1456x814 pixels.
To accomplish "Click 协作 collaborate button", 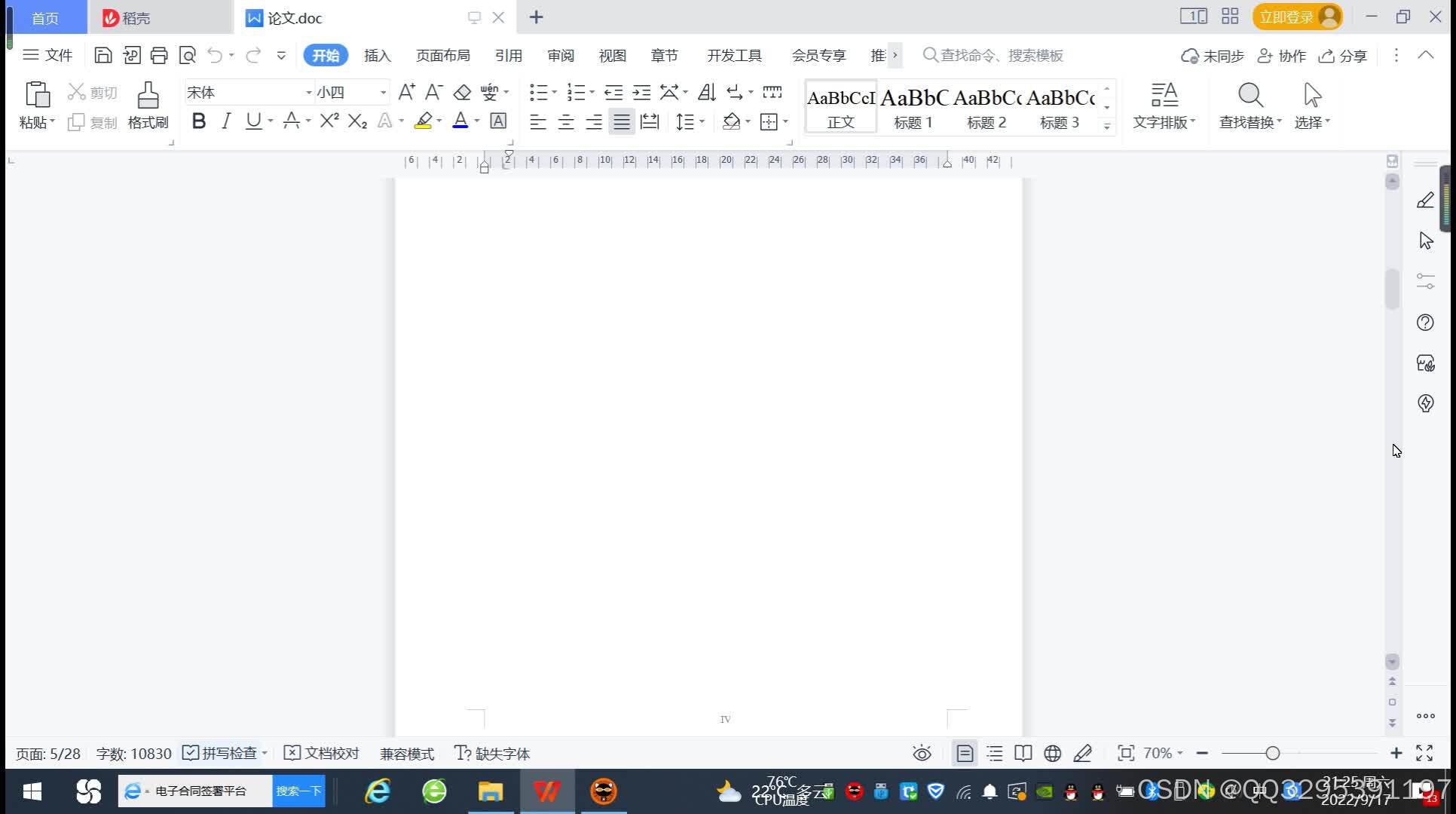I will (1282, 56).
